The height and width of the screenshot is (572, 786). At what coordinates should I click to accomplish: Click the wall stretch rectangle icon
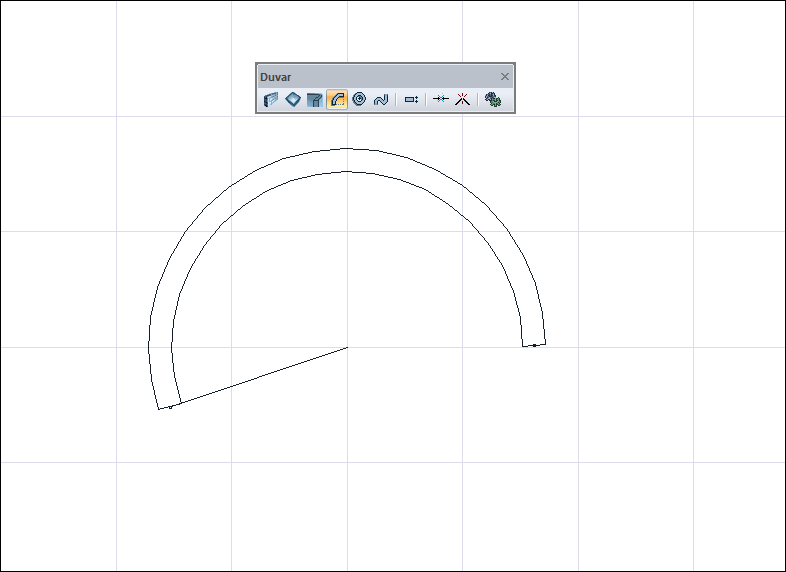pyautogui.click(x=411, y=100)
